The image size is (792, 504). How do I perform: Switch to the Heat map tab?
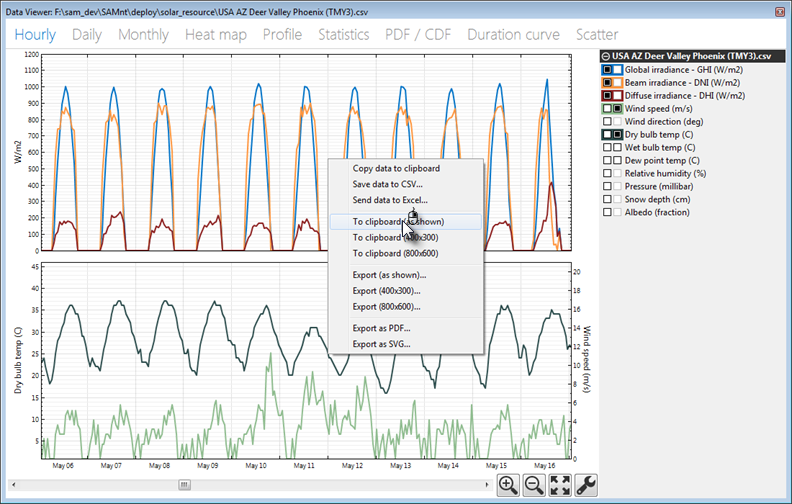tap(217, 34)
